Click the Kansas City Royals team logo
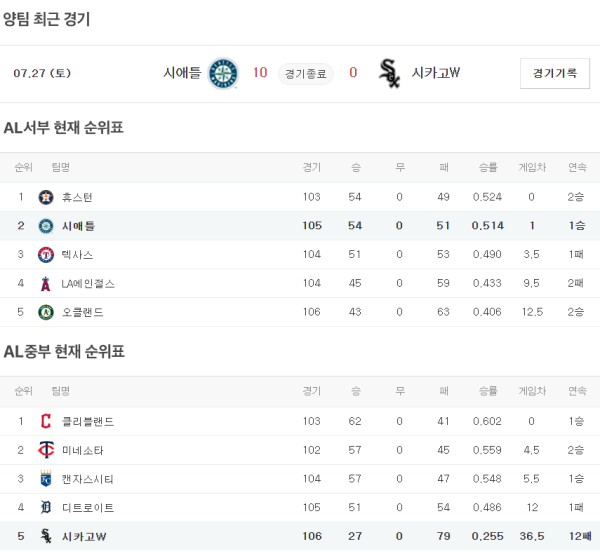This screenshot has width=600, height=556. [45, 479]
